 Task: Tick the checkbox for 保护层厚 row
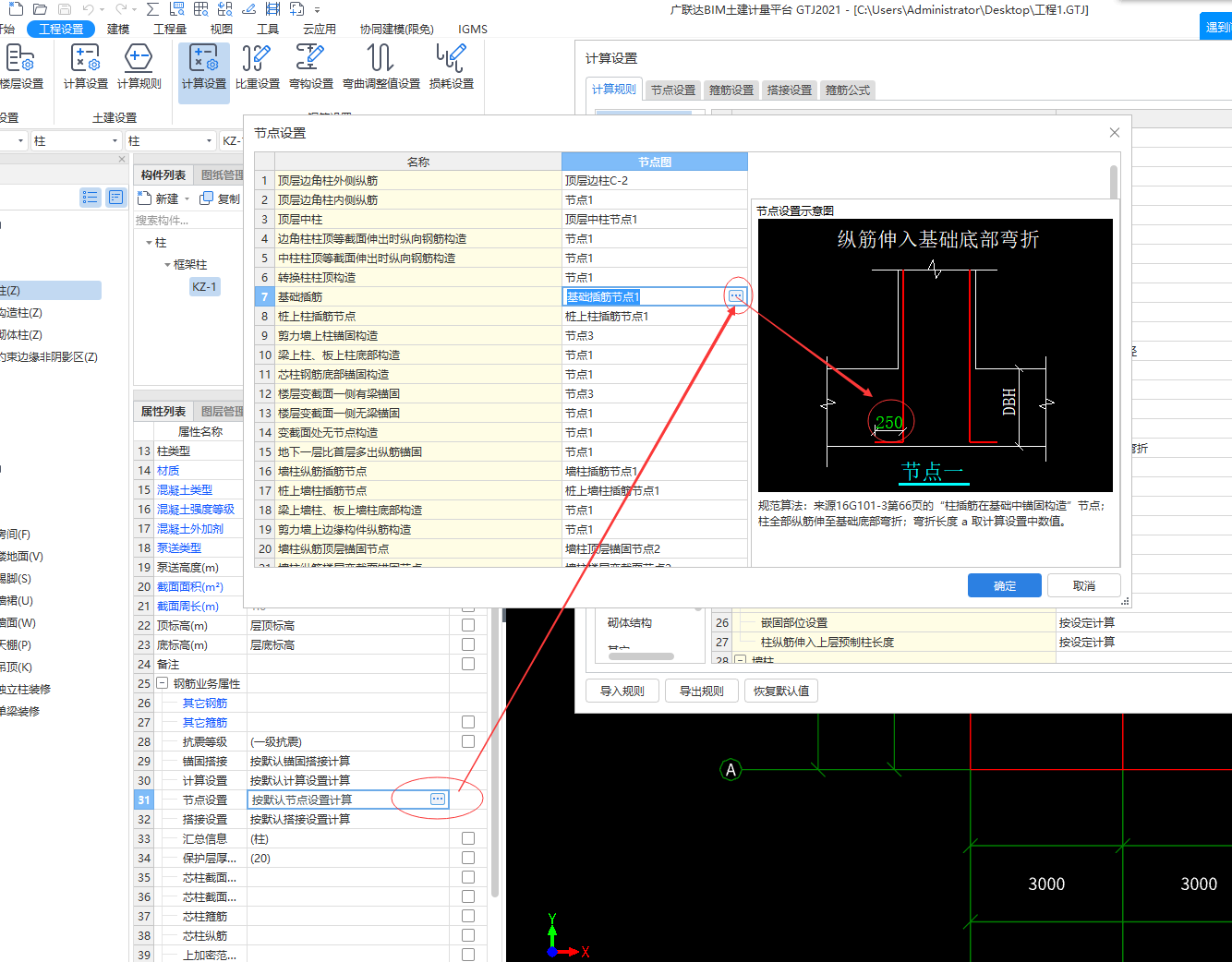click(468, 858)
